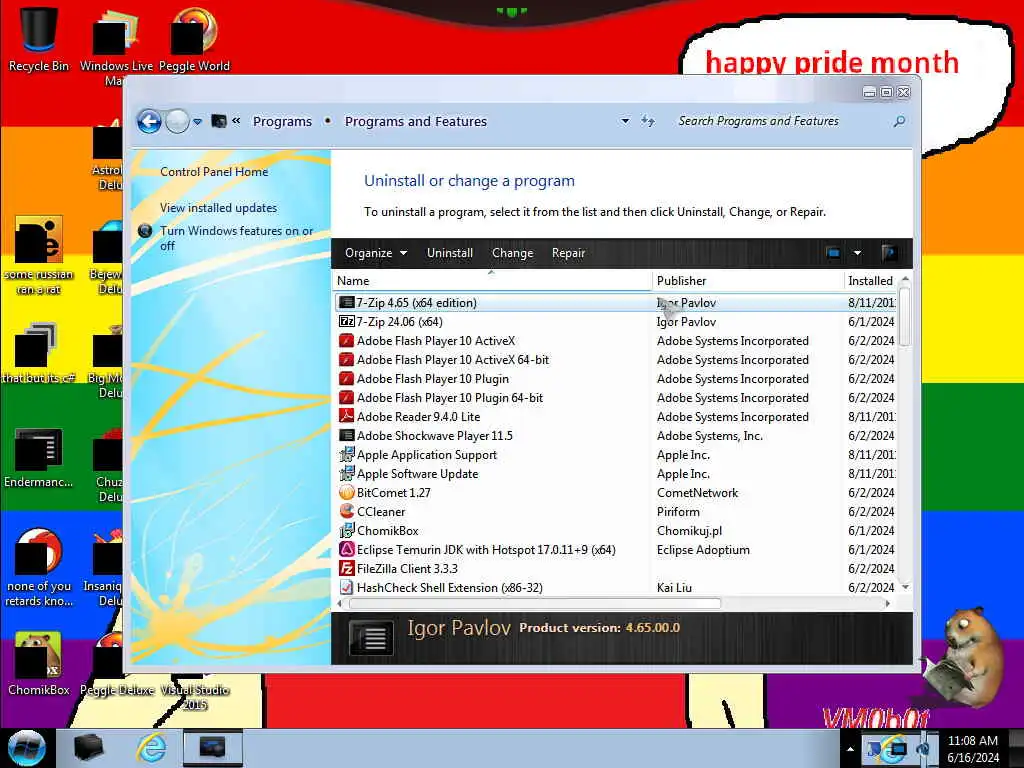This screenshot has height=768, width=1024.
Task: Select the CCleaner icon in the list
Action: pos(347,511)
